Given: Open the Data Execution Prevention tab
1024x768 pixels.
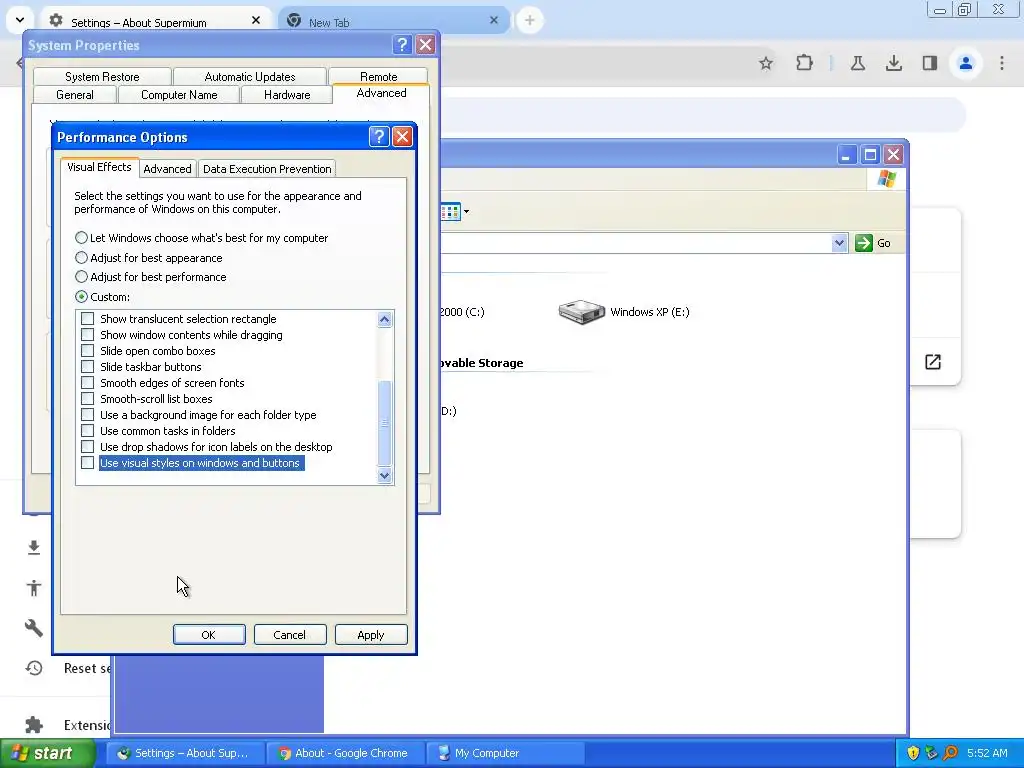Looking at the screenshot, I should (267, 168).
